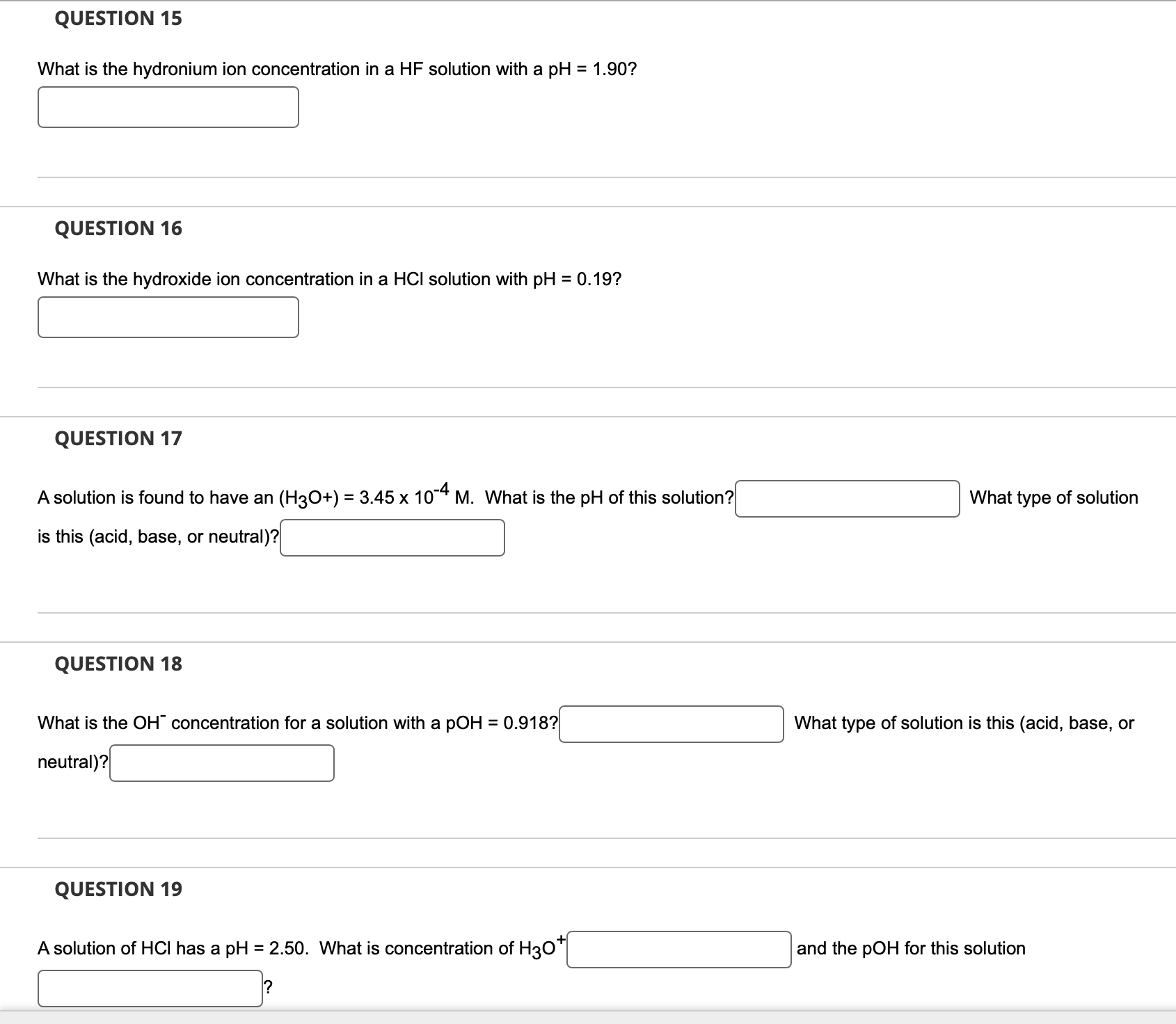The width and height of the screenshot is (1176, 1024).
Task: Click the solution type field in Question 18
Action: [221, 763]
